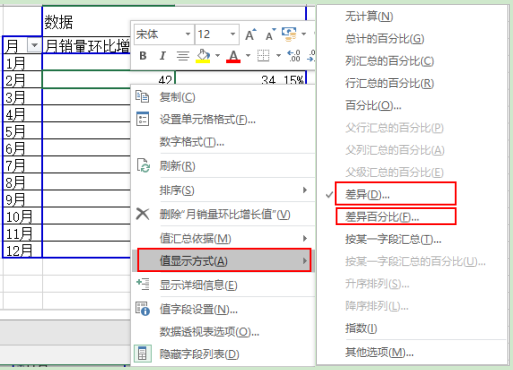Open font color dropdown arrow
Viewport: 513px width, 370px height.
point(248,55)
